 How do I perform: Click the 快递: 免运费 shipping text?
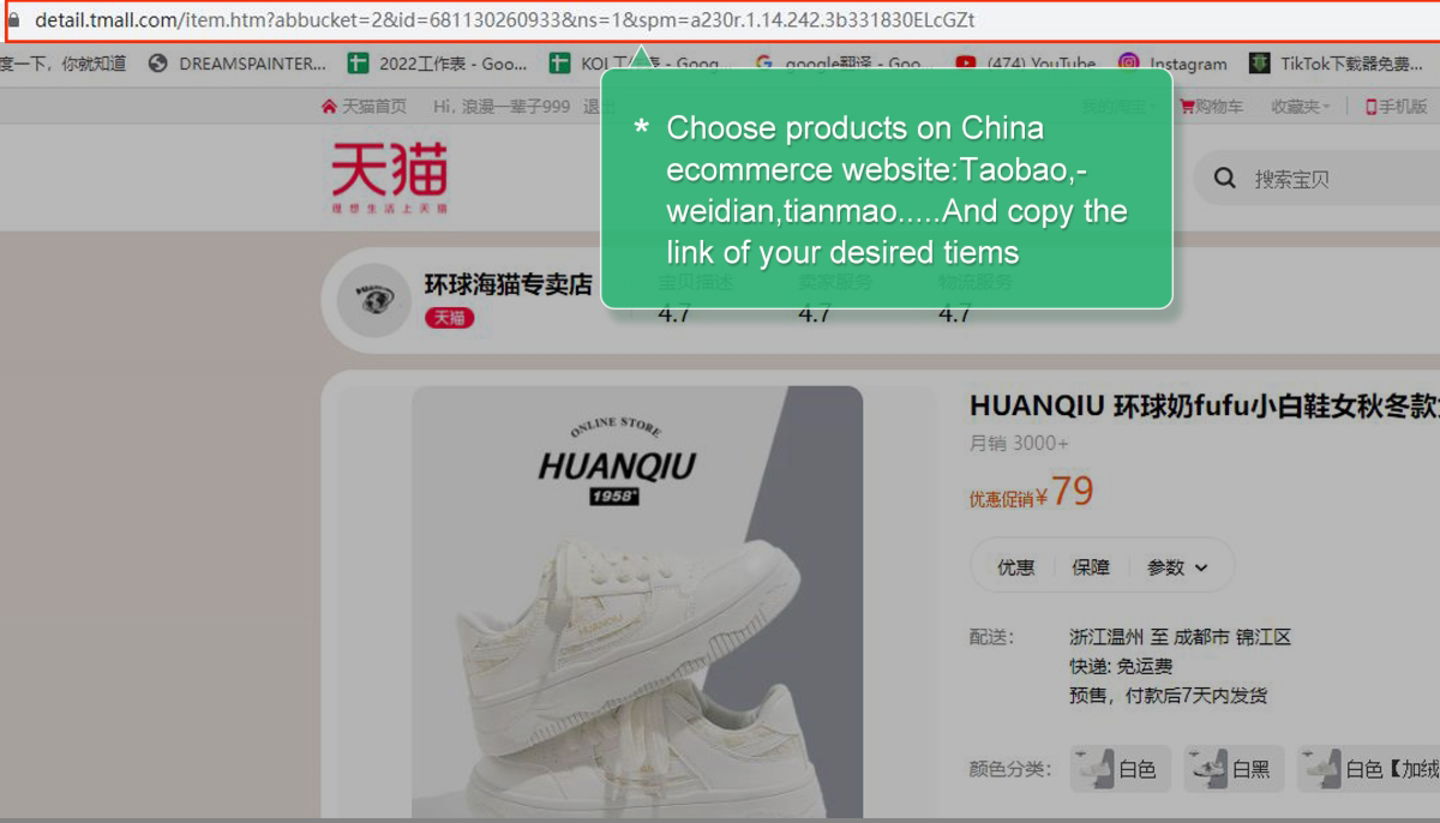pos(1120,666)
